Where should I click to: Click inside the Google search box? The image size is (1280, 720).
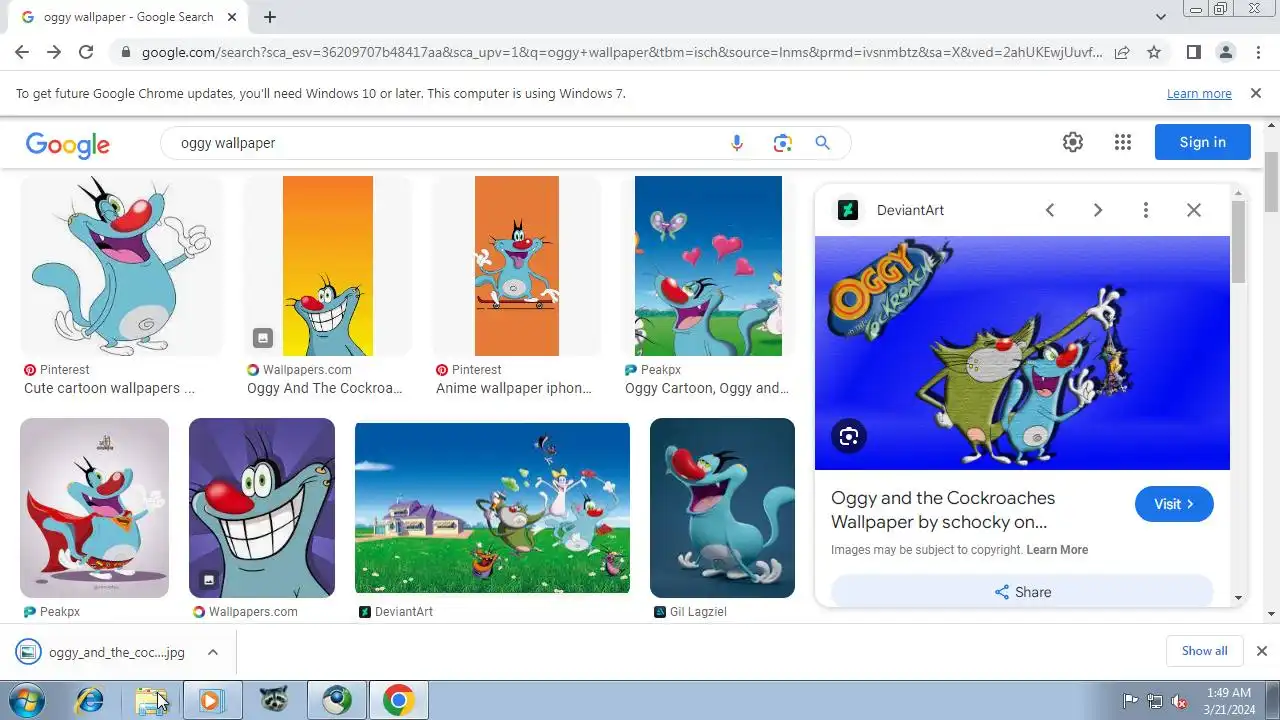pyautogui.click(x=450, y=143)
